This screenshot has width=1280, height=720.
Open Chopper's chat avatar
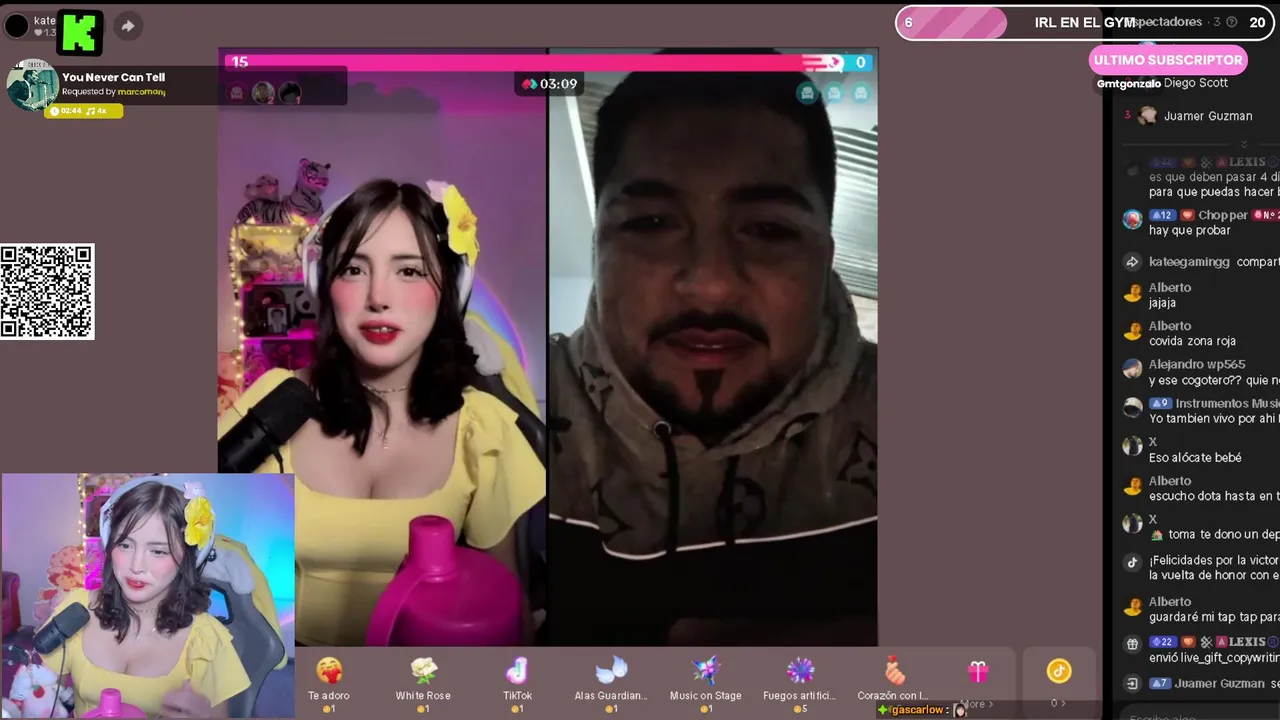pyautogui.click(x=1132, y=220)
